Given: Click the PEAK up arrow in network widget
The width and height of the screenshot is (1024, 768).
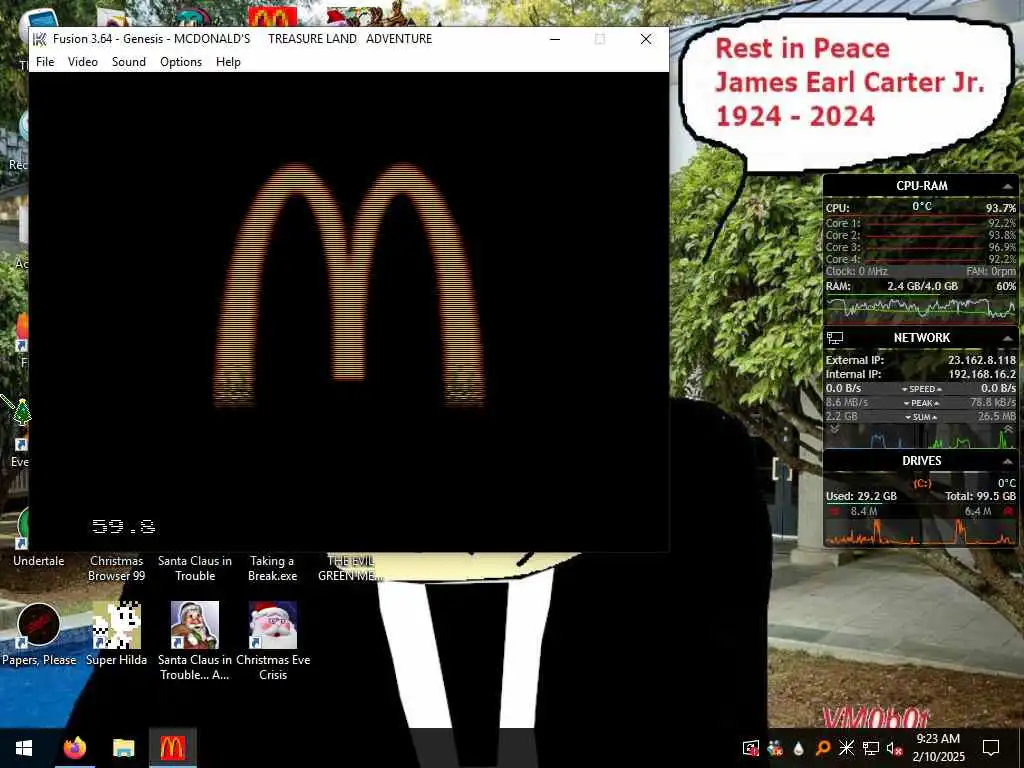Looking at the screenshot, I should pyautogui.click(x=936, y=403).
